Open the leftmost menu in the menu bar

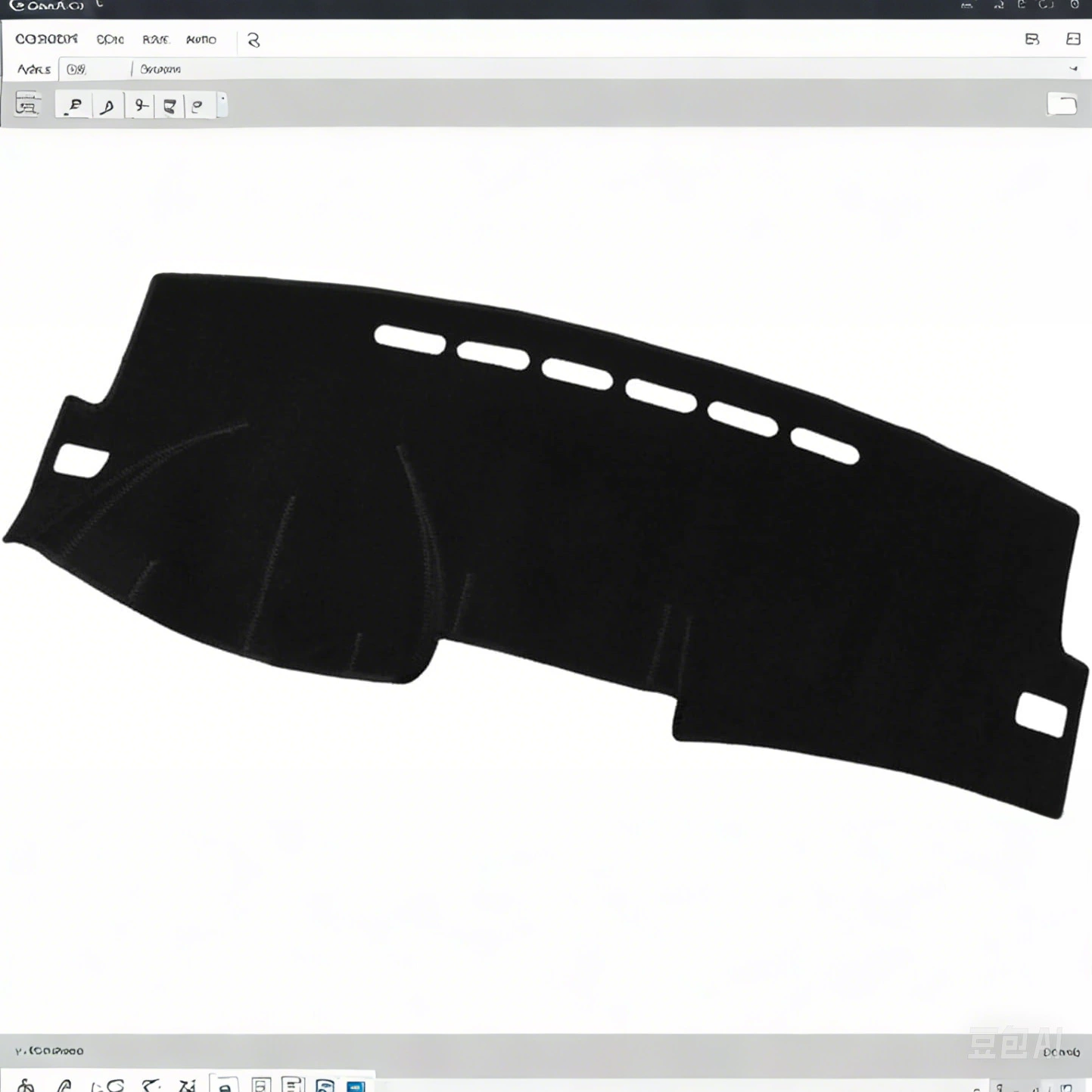[x=46, y=39]
